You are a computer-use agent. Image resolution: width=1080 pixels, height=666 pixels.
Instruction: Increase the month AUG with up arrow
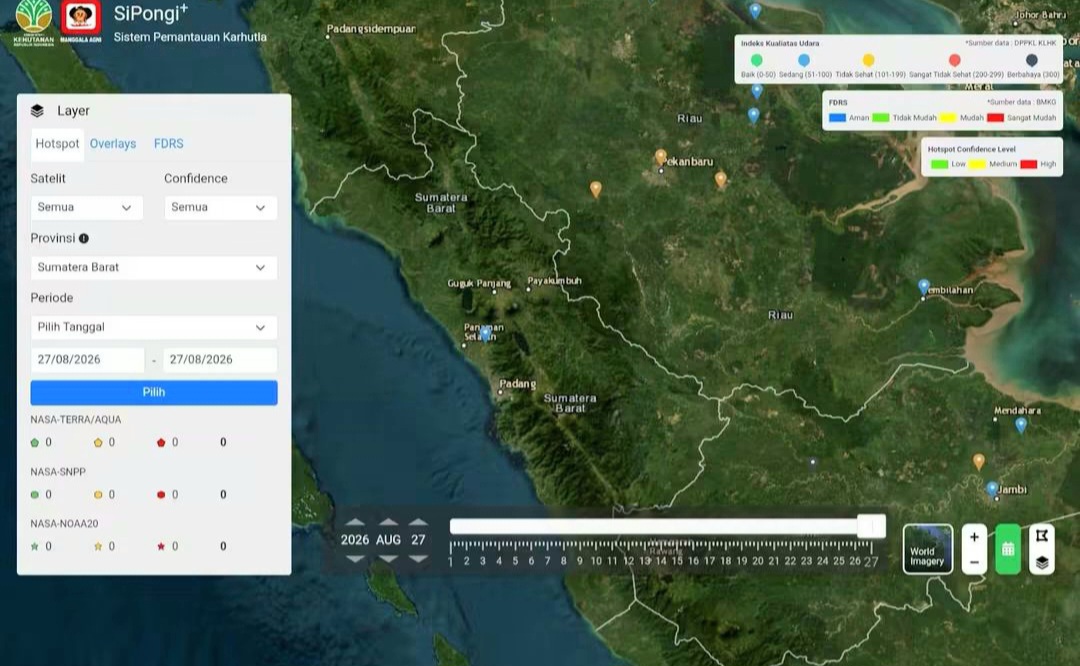[x=388, y=522]
